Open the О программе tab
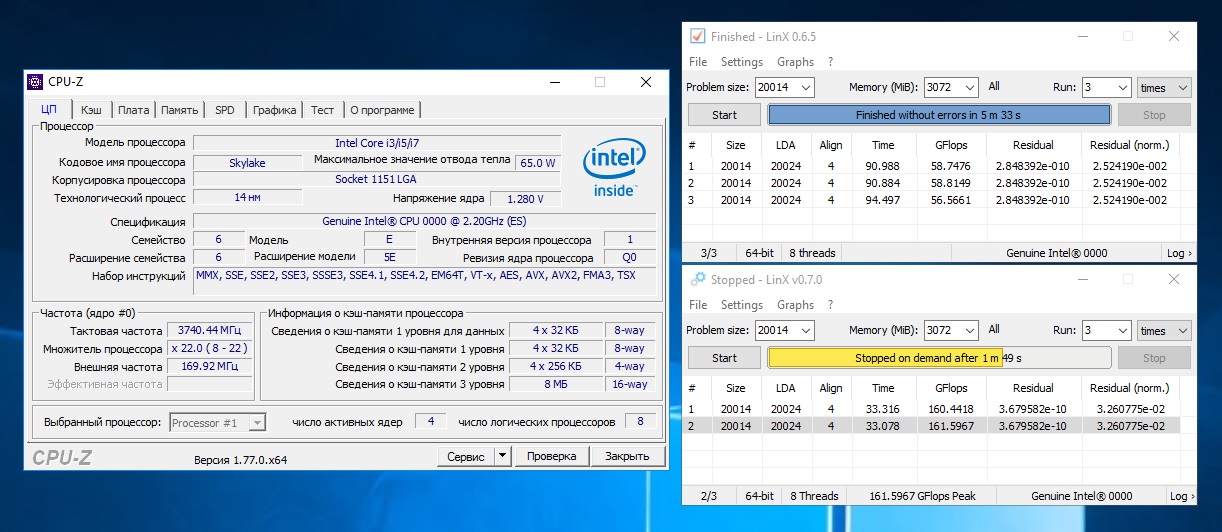1222x532 pixels. pos(382,110)
